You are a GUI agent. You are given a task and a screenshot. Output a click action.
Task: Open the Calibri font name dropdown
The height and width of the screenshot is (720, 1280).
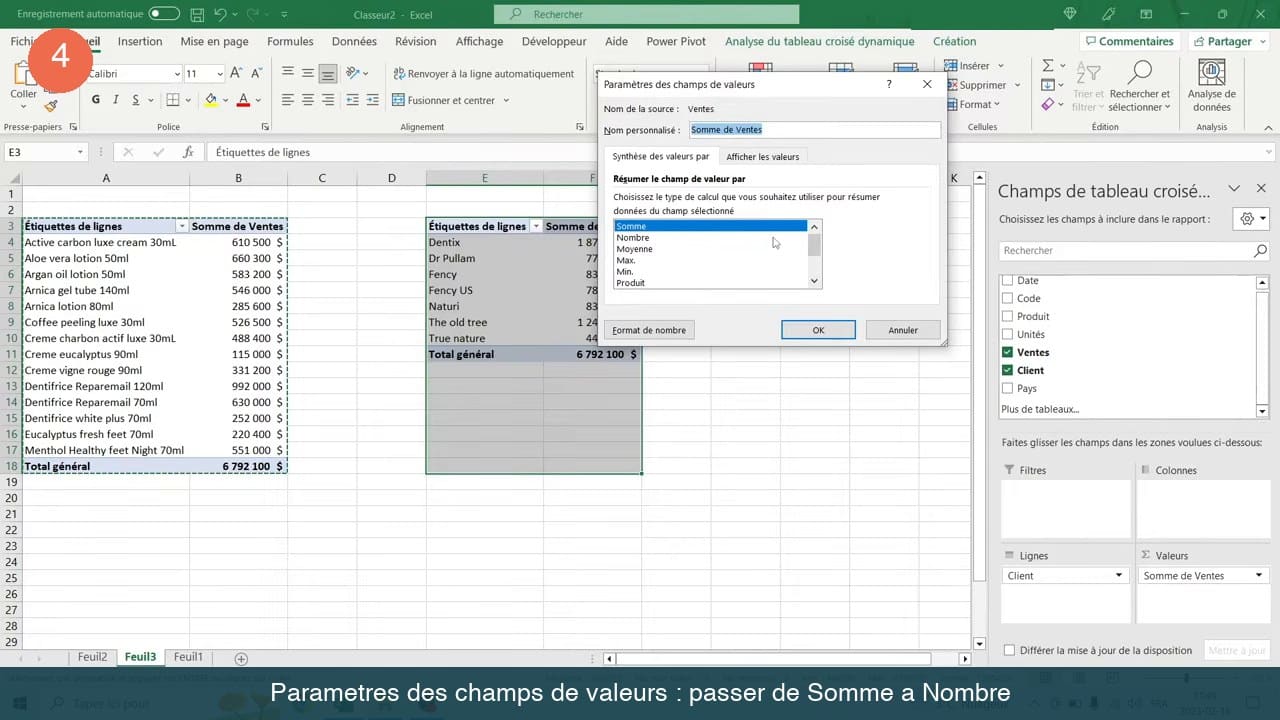pyautogui.click(x=177, y=74)
